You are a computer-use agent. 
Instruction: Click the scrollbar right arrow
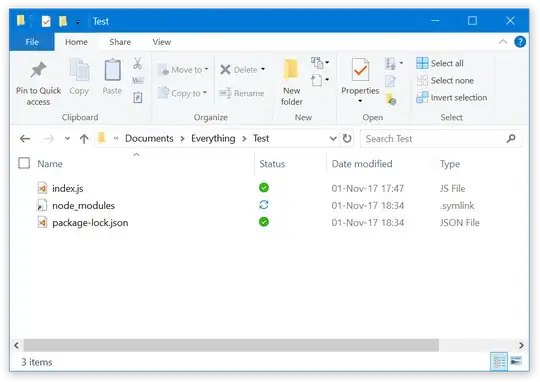(521, 345)
